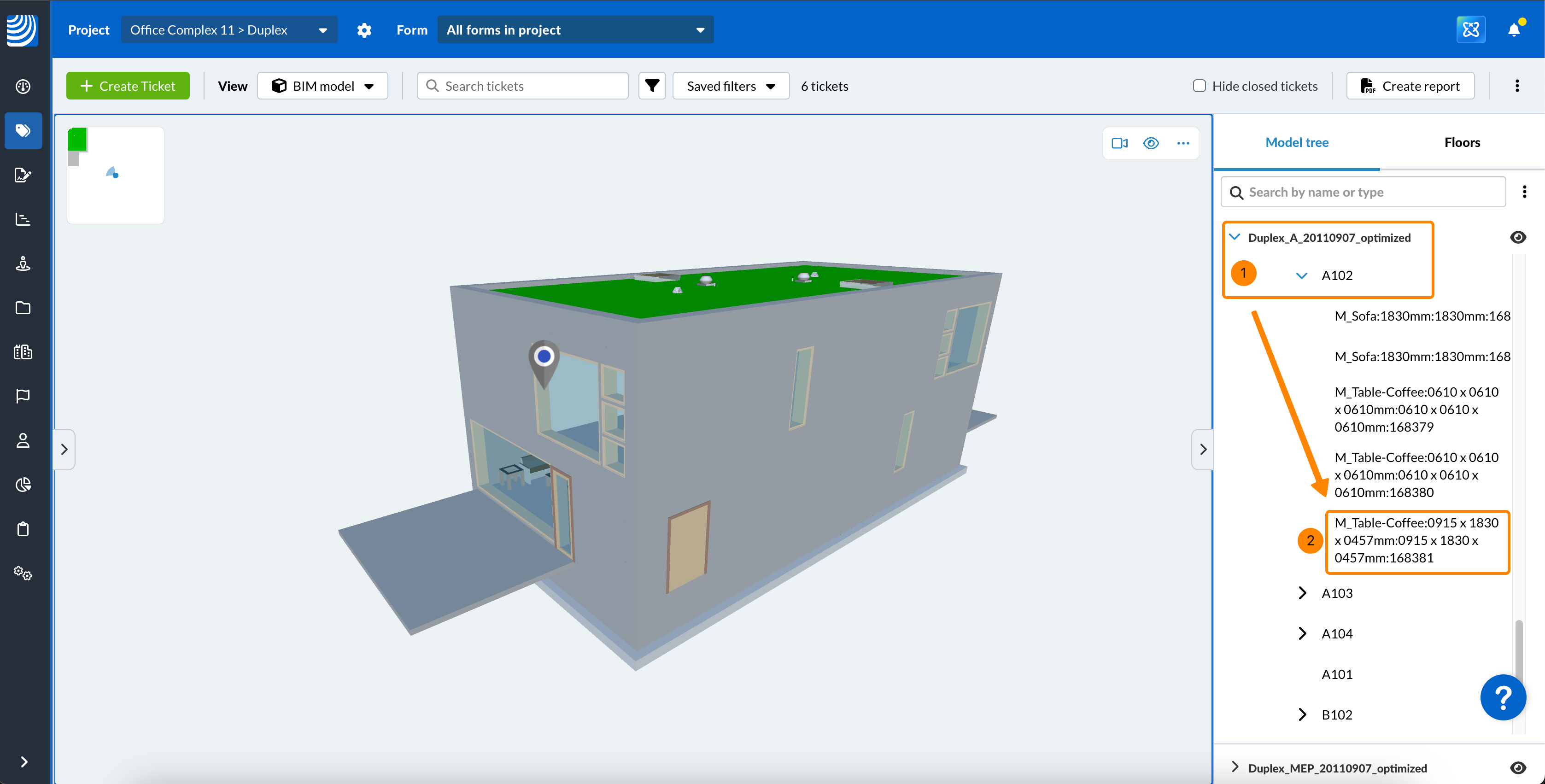Open the dashboard gauge icon in sidebar
This screenshot has height=784, width=1545.
[23, 87]
